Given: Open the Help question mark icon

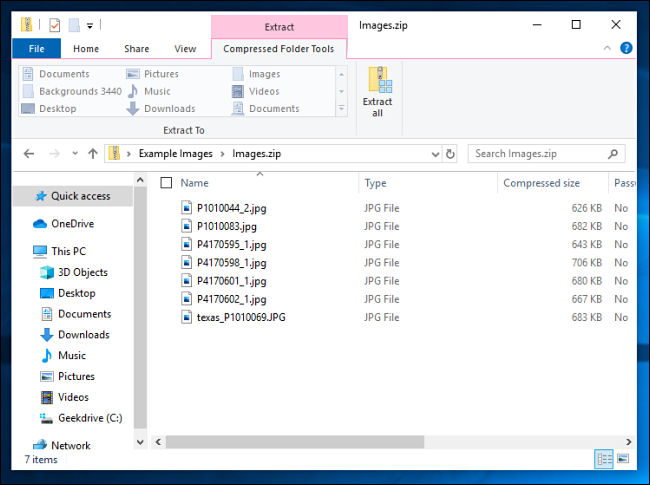Looking at the screenshot, I should [x=626, y=48].
